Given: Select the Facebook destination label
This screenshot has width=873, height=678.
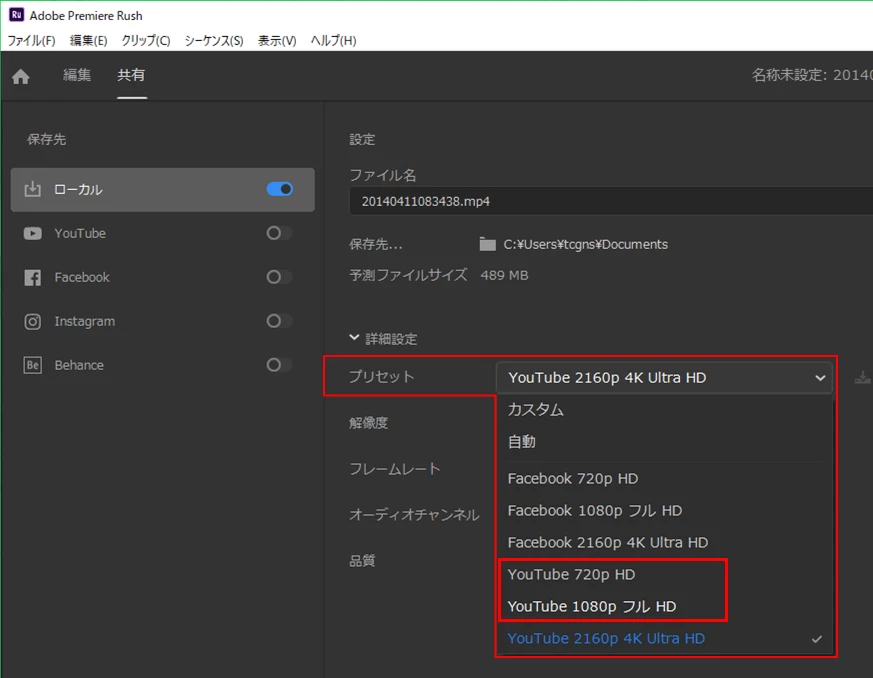Looking at the screenshot, I should click(82, 277).
